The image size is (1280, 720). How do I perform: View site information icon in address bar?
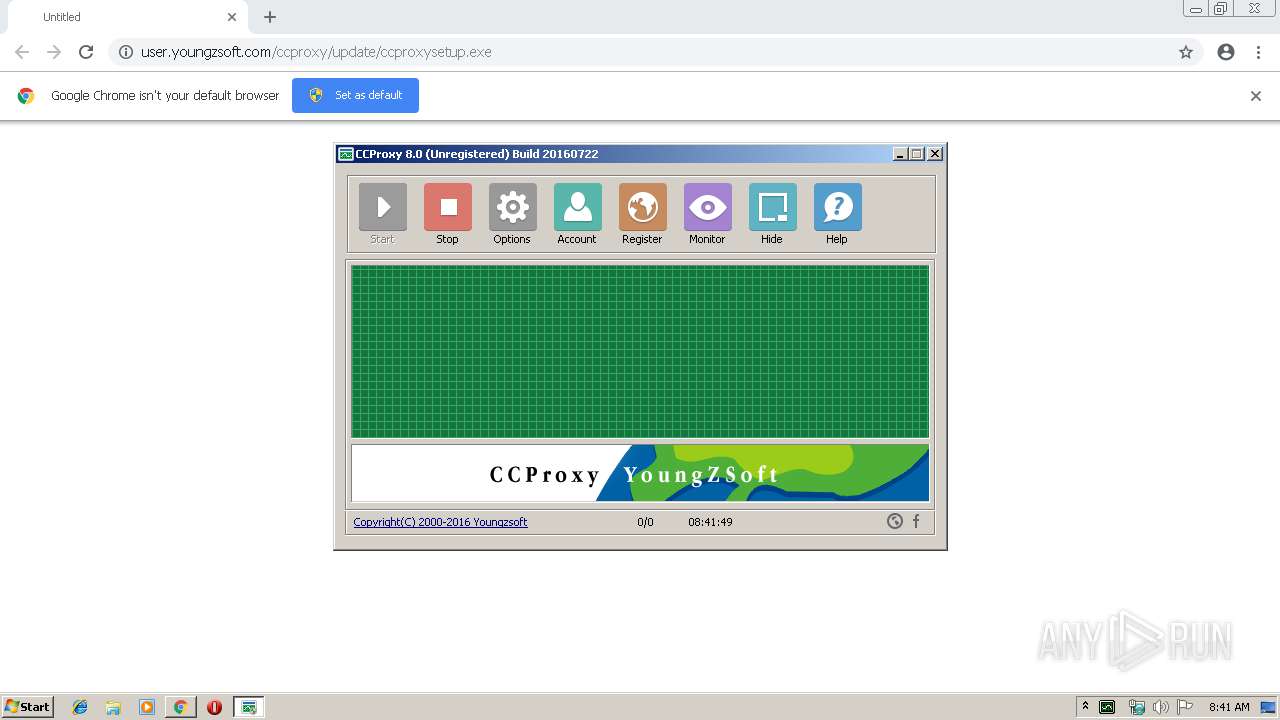[125, 52]
